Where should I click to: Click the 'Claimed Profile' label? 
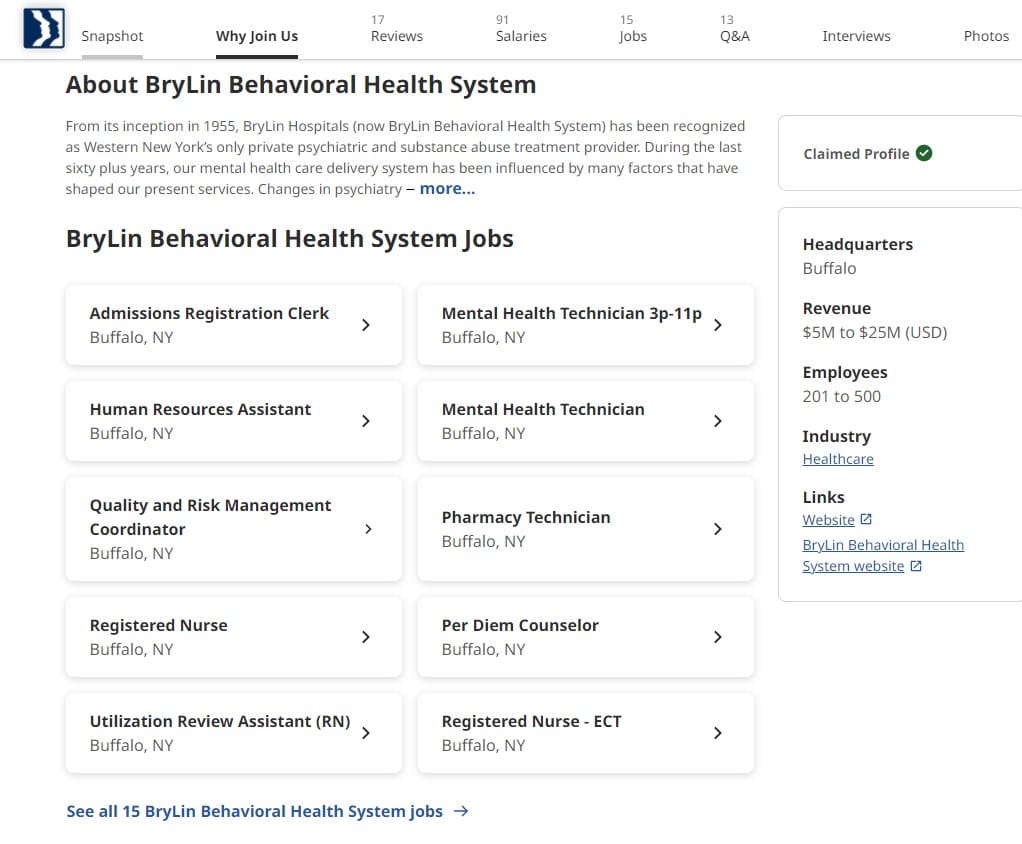coord(856,154)
